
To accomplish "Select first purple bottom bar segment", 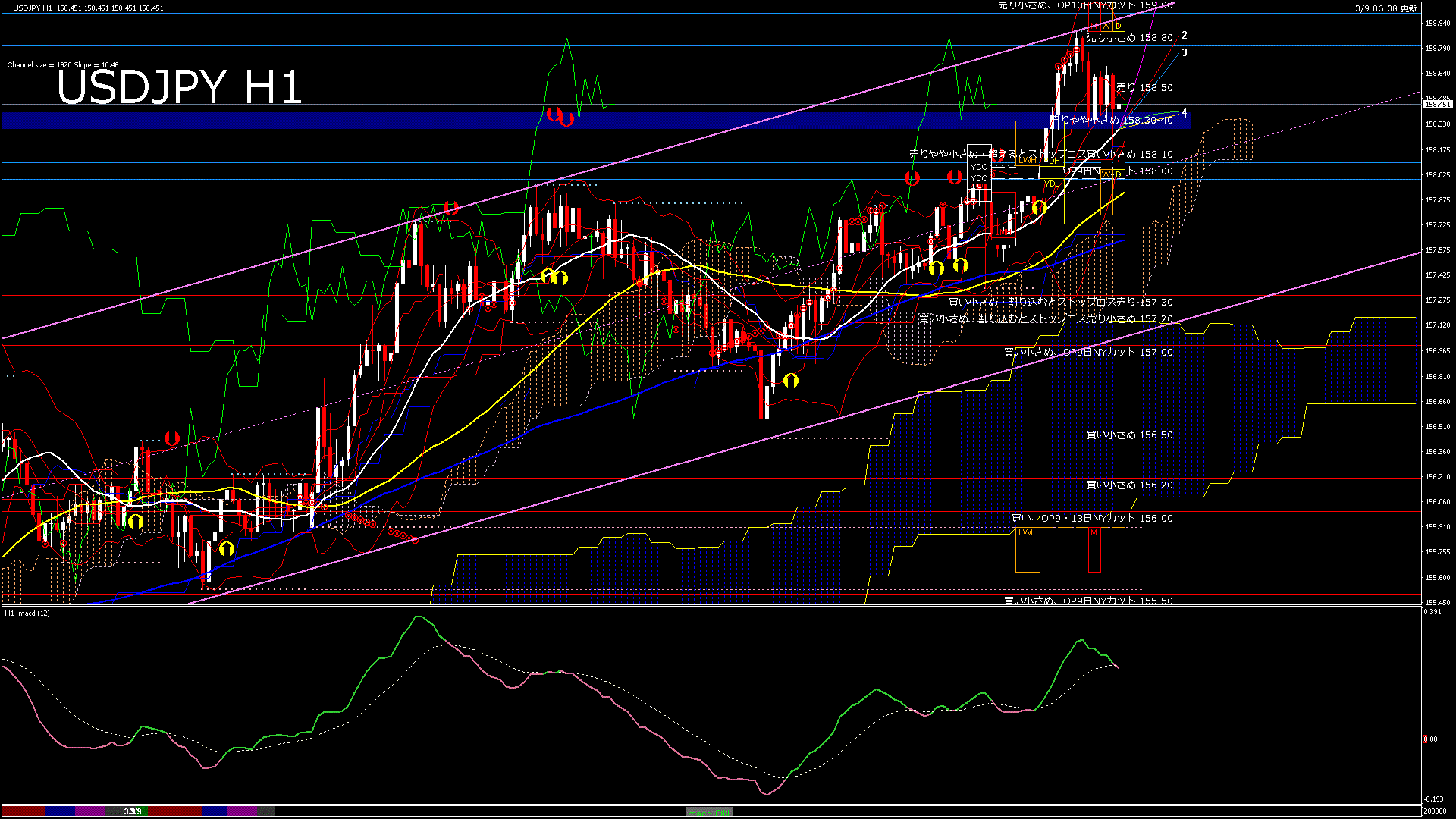I will pyautogui.click(x=90, y=811).
